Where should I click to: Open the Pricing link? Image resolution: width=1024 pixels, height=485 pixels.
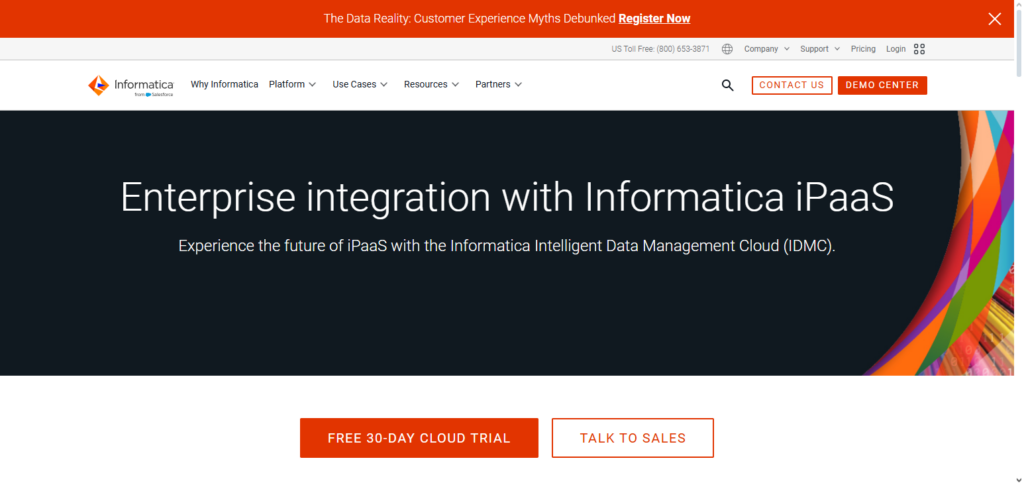[863, 49]
